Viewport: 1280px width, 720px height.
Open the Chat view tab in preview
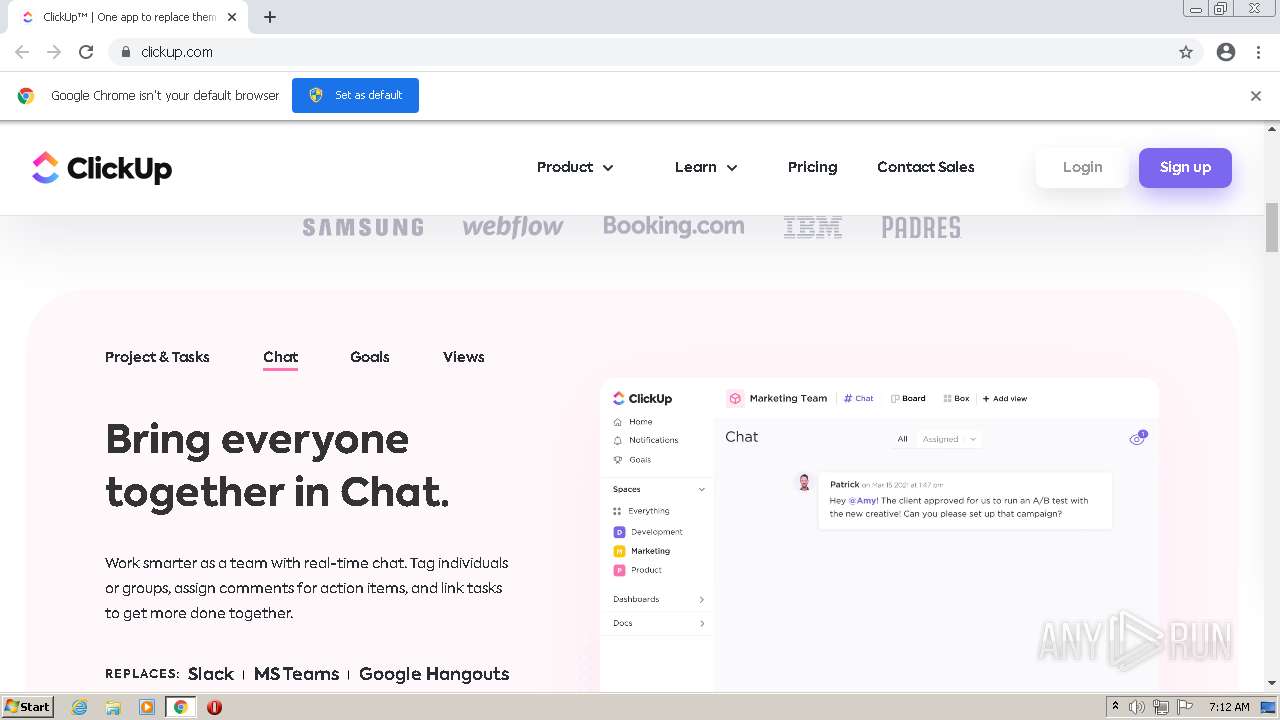point(859,398)
